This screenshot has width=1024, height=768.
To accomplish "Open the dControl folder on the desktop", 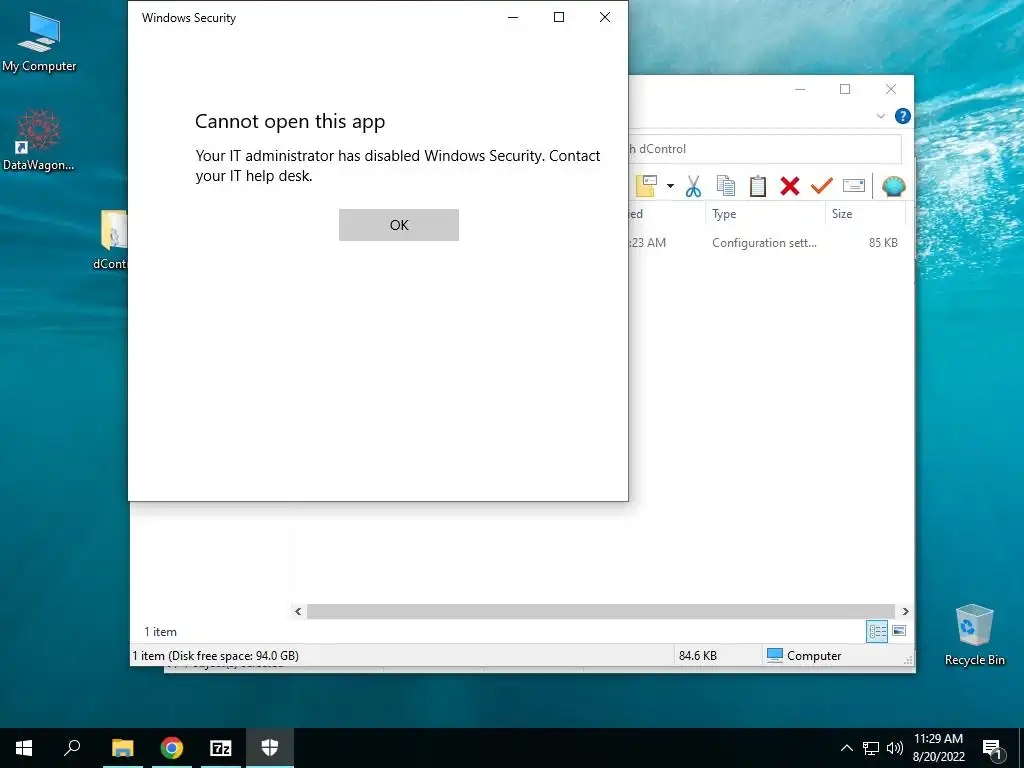I will (x=112, y=240).
